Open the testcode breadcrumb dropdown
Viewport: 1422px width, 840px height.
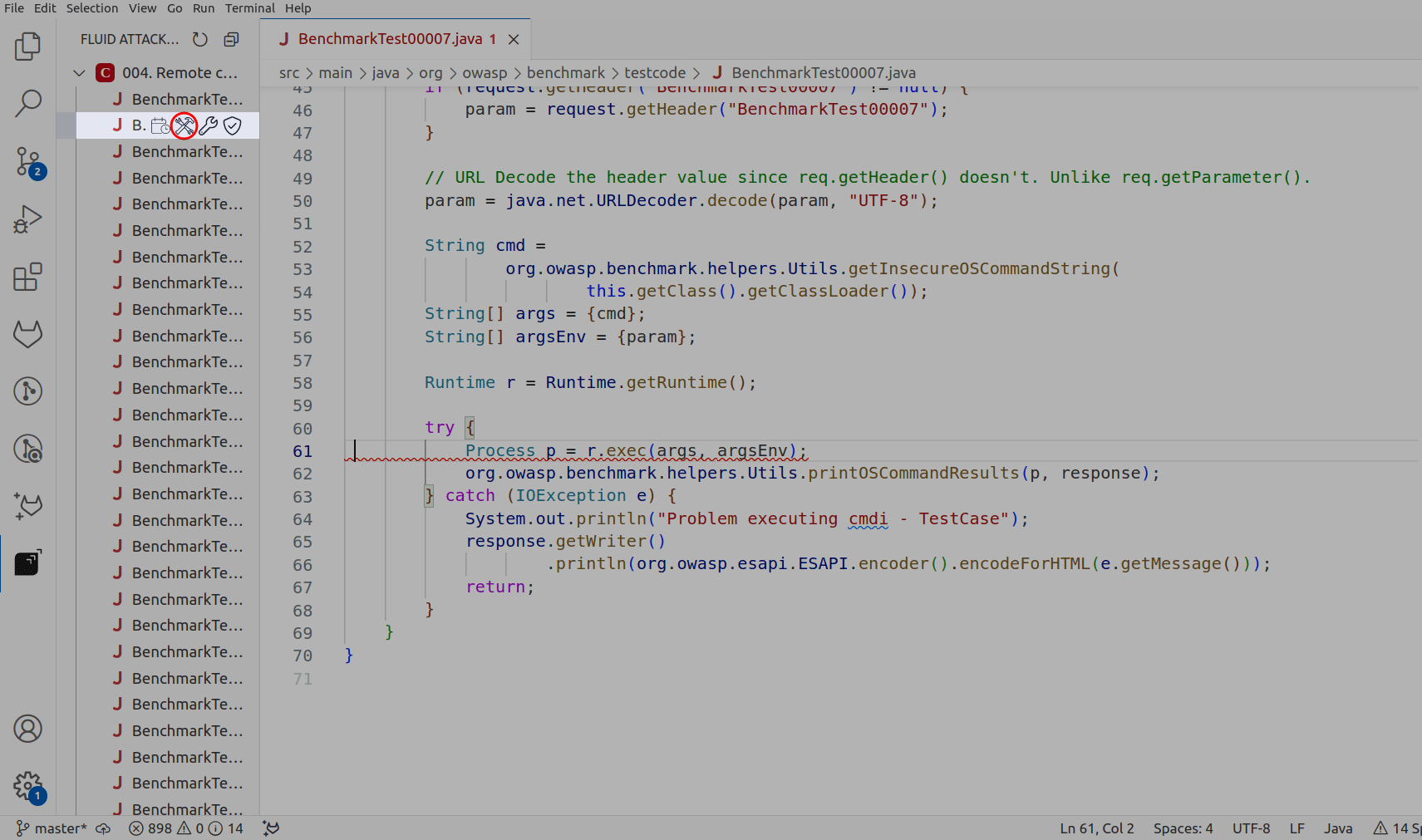[x=655, y=73]
